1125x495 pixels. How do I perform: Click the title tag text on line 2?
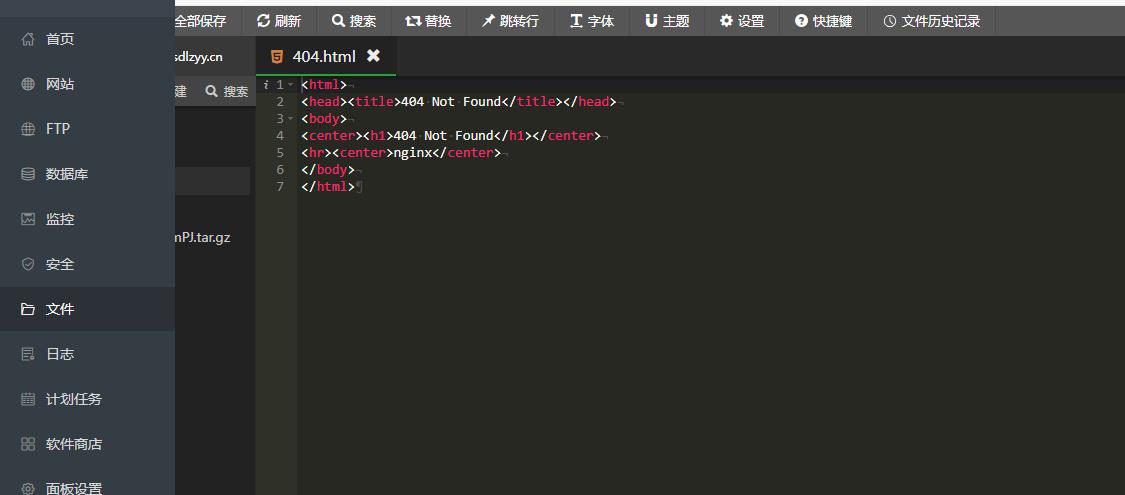click(x=375, y=102)
